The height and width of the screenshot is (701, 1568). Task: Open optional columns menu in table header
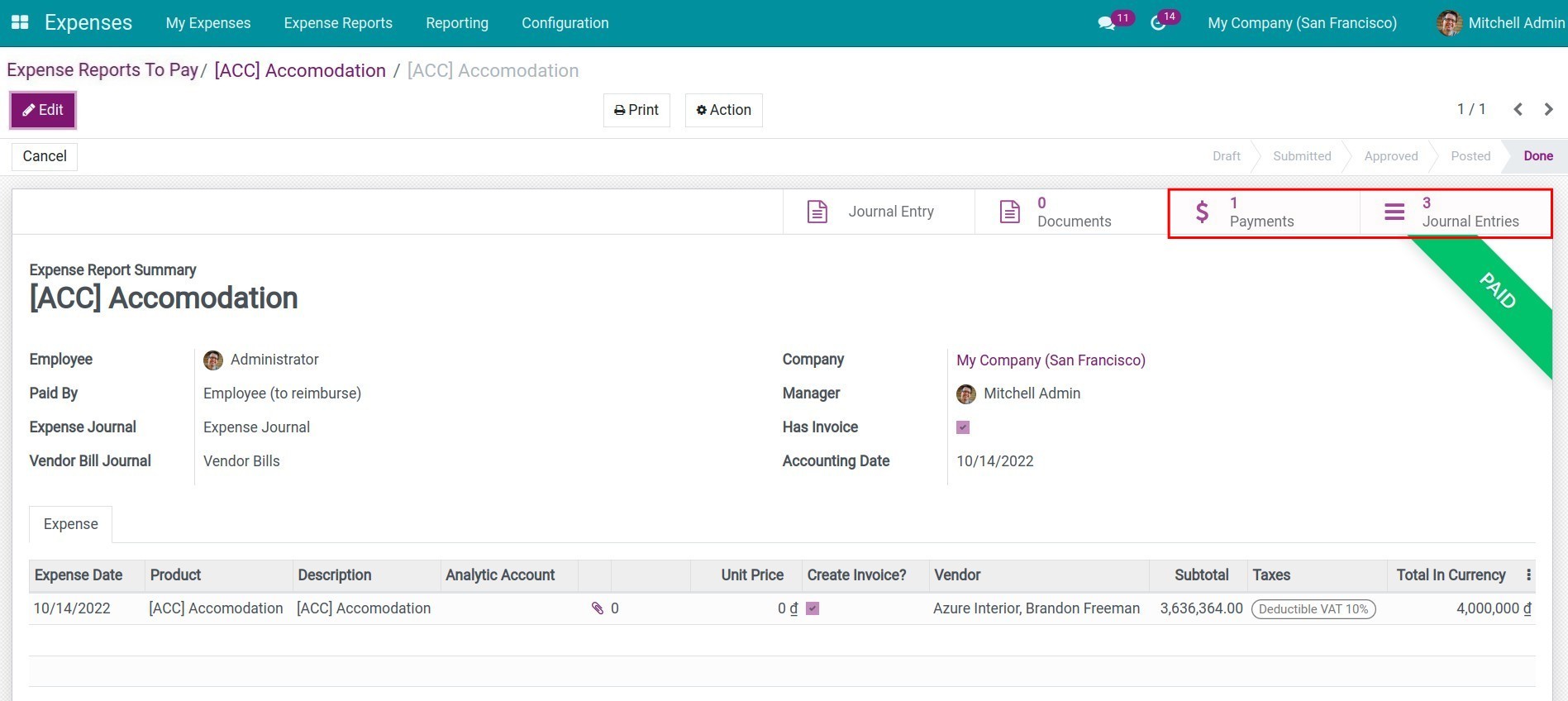[x=1528, y=575]
